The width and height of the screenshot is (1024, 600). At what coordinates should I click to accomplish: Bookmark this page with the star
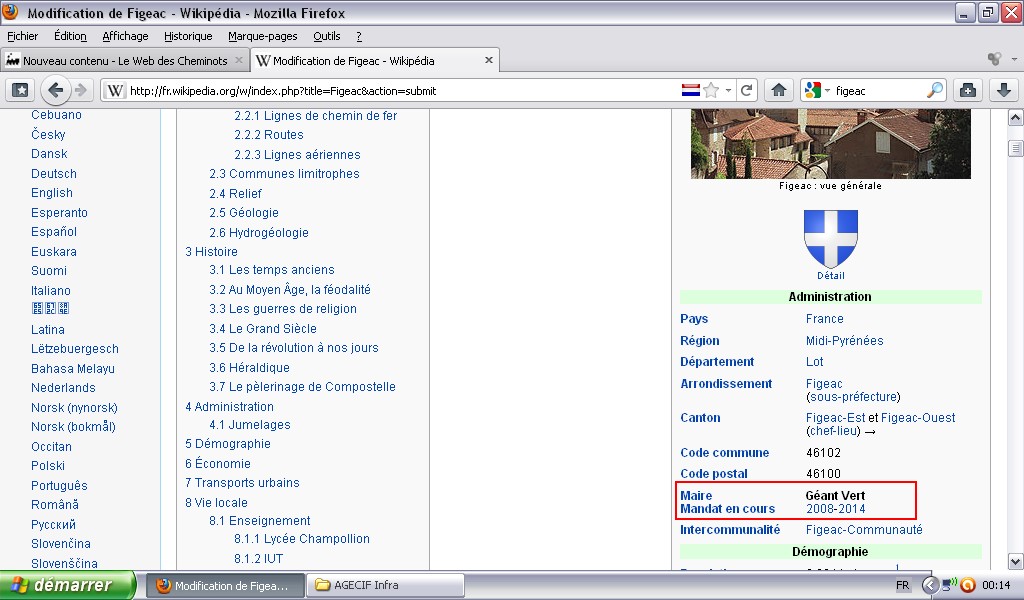pos(711,90)
